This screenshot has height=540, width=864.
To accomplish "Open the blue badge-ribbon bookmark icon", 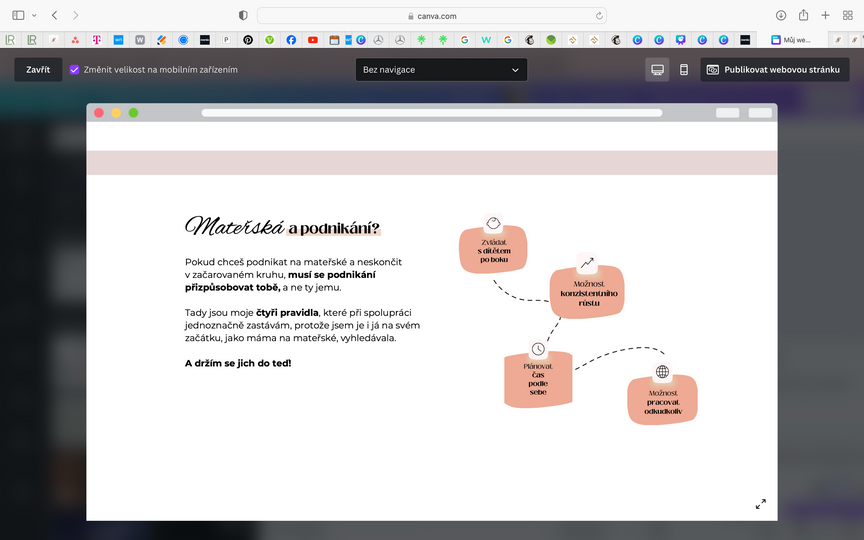I will (x=681, y=40).
